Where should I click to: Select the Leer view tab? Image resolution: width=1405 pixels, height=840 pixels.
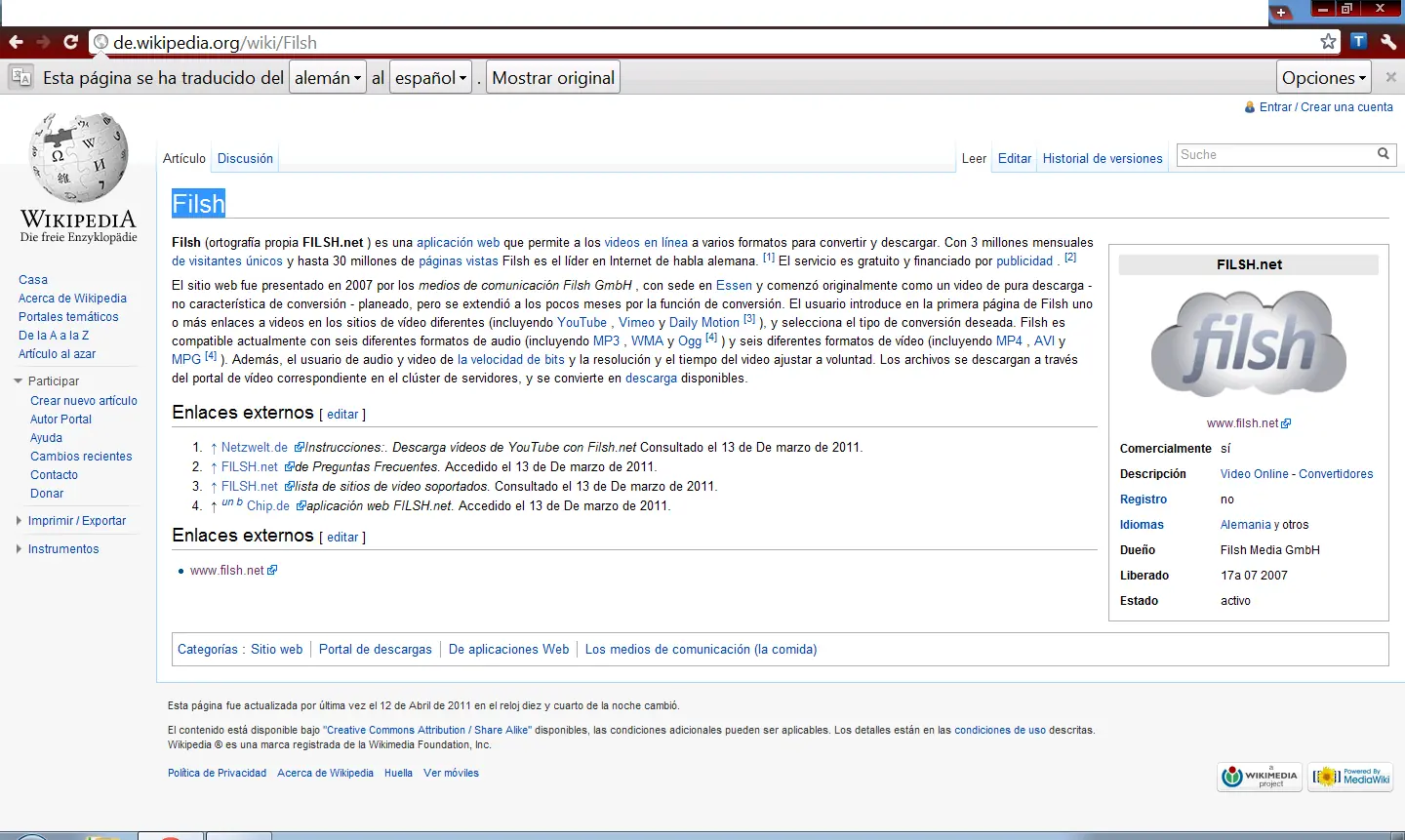tap(974, 158)
